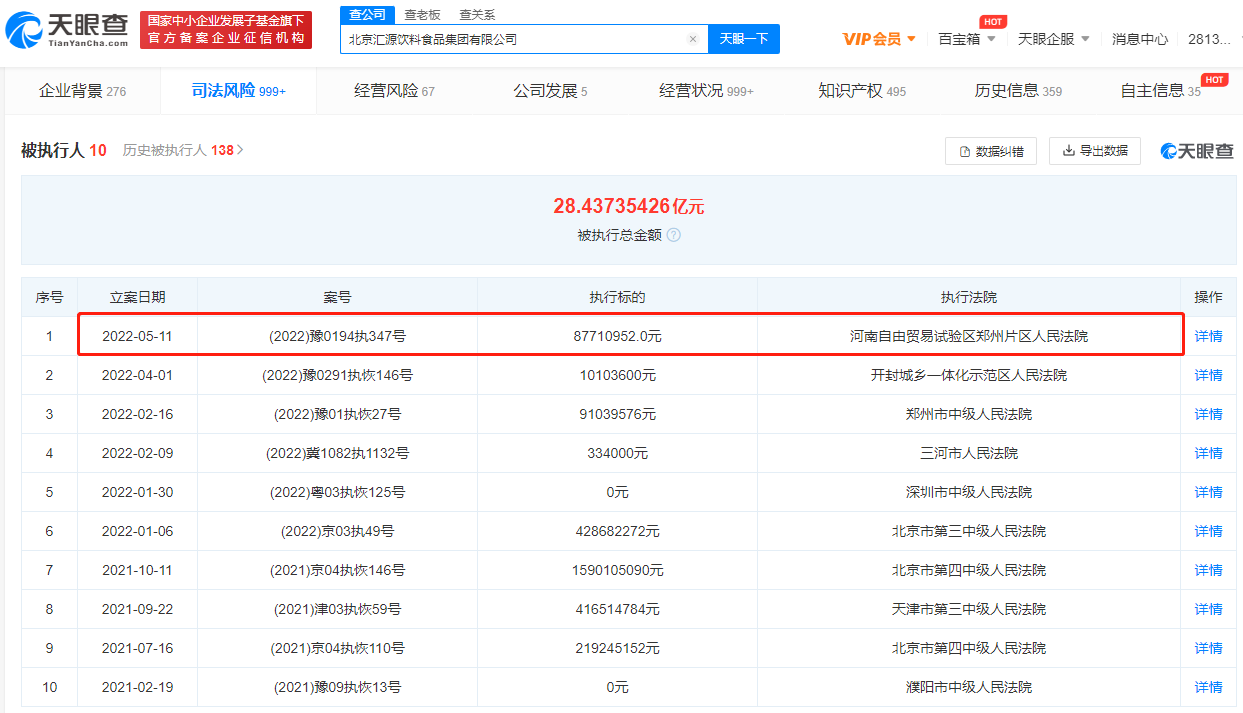The image size is (1243, 713).
Task: Select the 查关系 search tab
Action: coord(477,14)
